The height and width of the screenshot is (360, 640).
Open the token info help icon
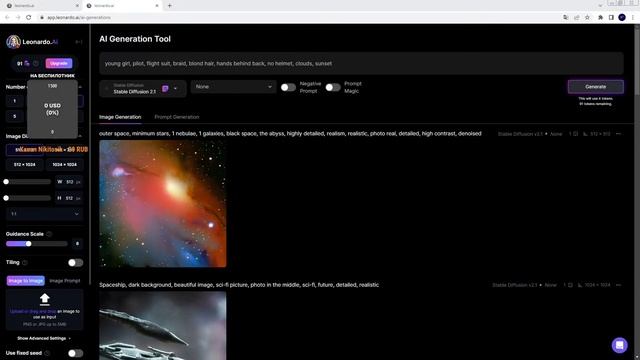[x=36, y=63]
